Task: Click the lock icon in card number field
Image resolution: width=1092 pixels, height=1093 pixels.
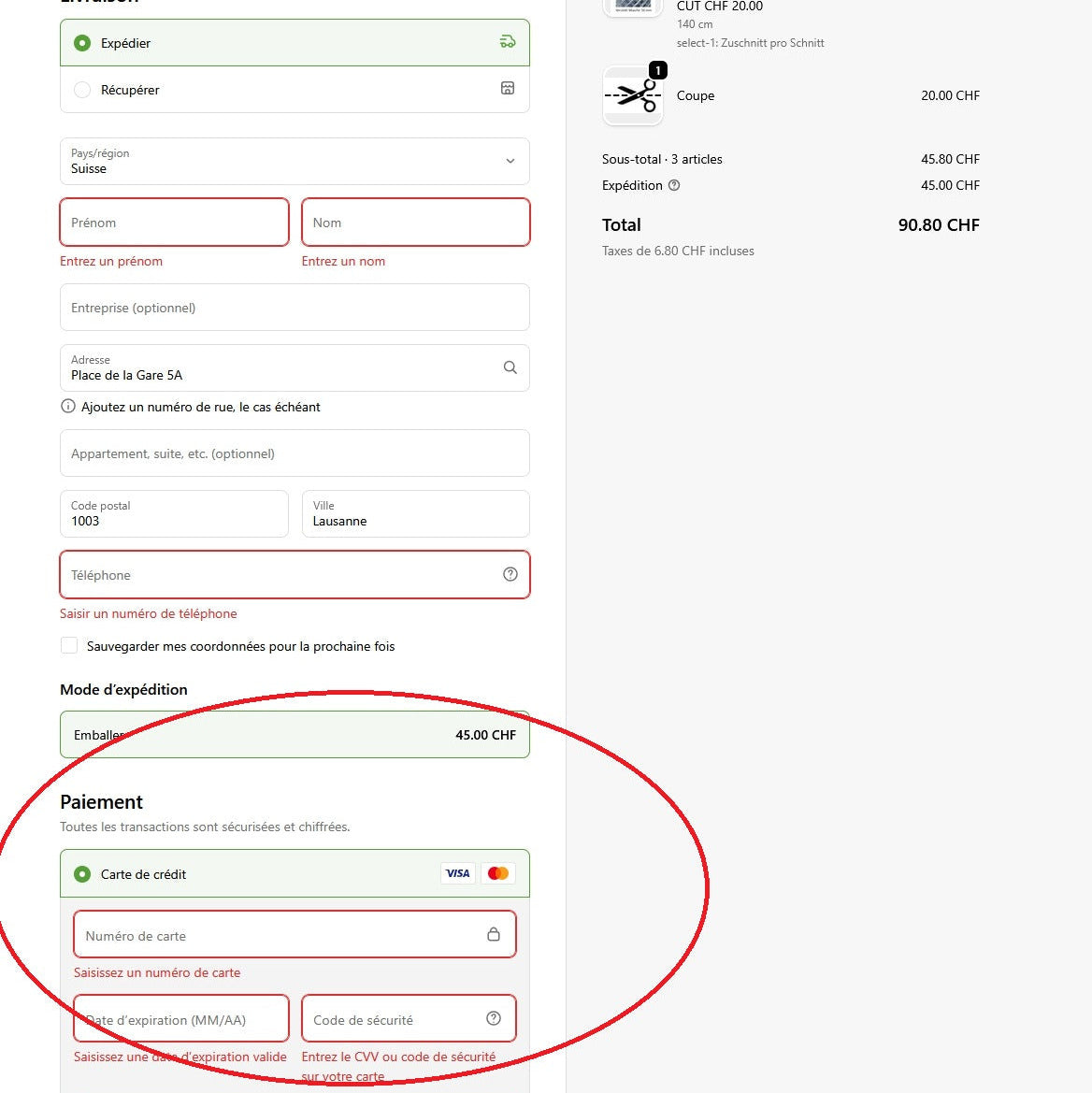Action: 493,934
